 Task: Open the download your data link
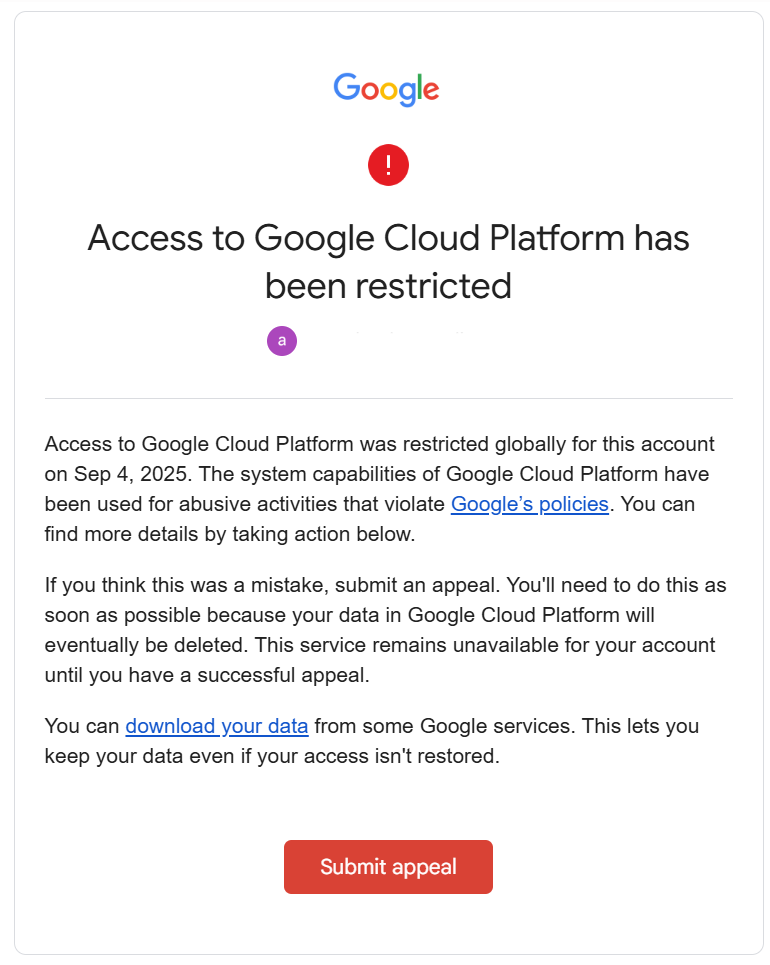[217, 726]
